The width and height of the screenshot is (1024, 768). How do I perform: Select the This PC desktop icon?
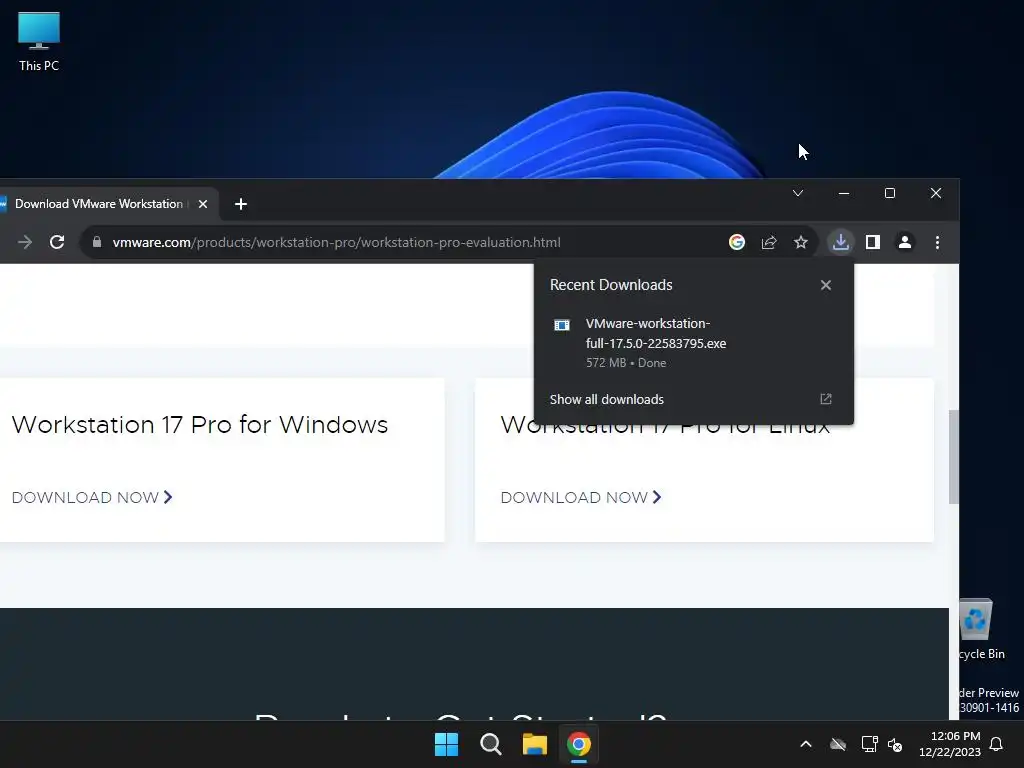pos(39,42)
